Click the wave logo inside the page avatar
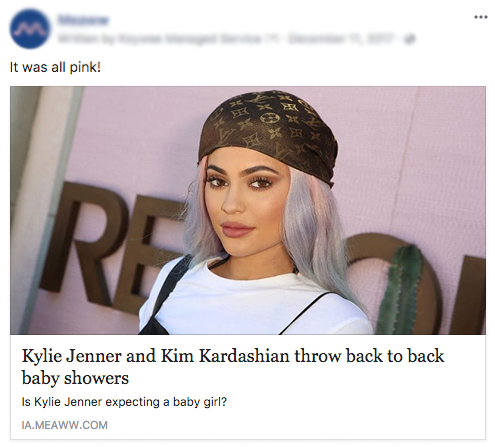This screenshot has height=447, width=495. (x=30, y=29)
